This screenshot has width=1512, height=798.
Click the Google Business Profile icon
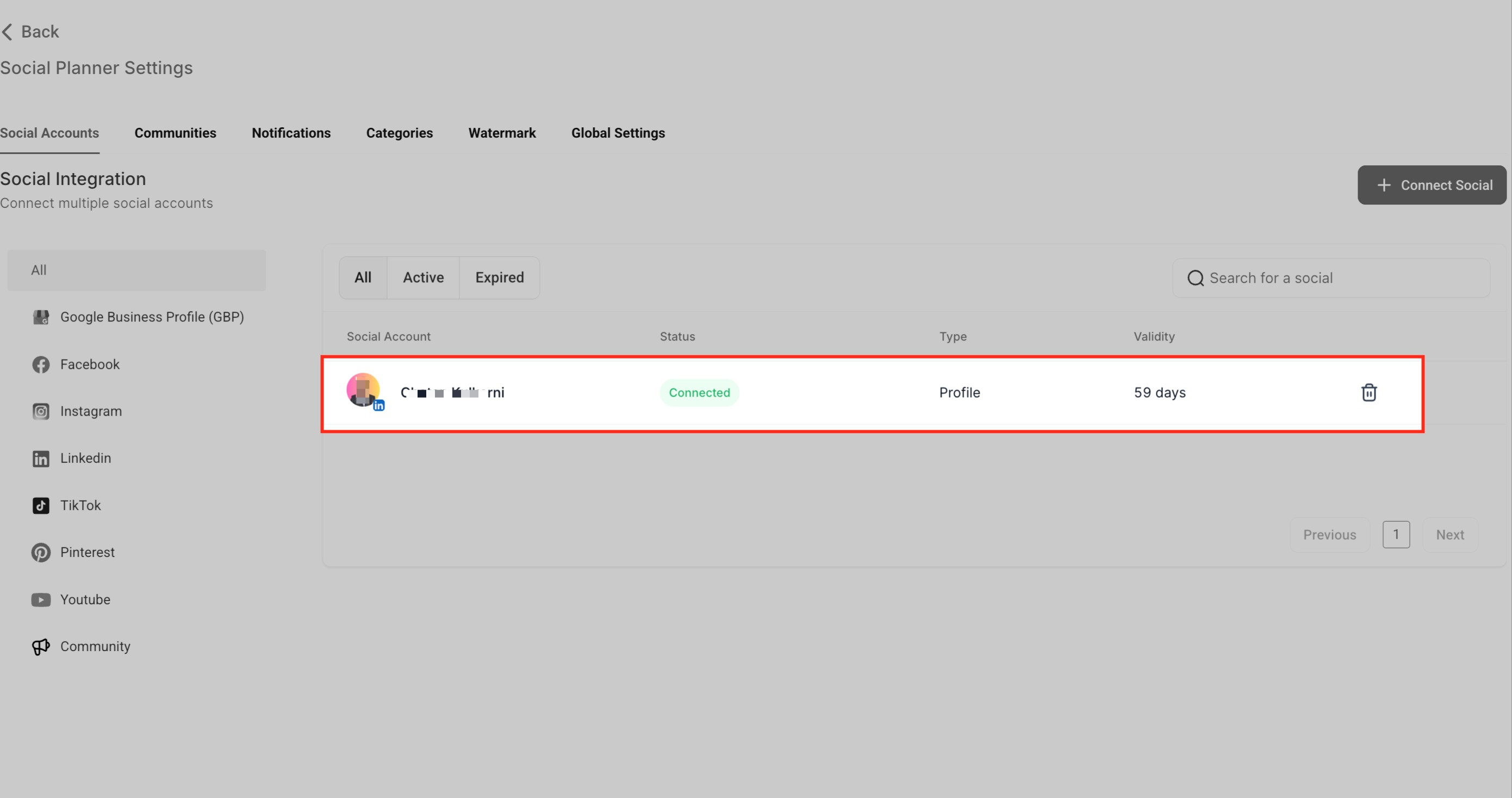pyautogui.click(x=40, y=317)
